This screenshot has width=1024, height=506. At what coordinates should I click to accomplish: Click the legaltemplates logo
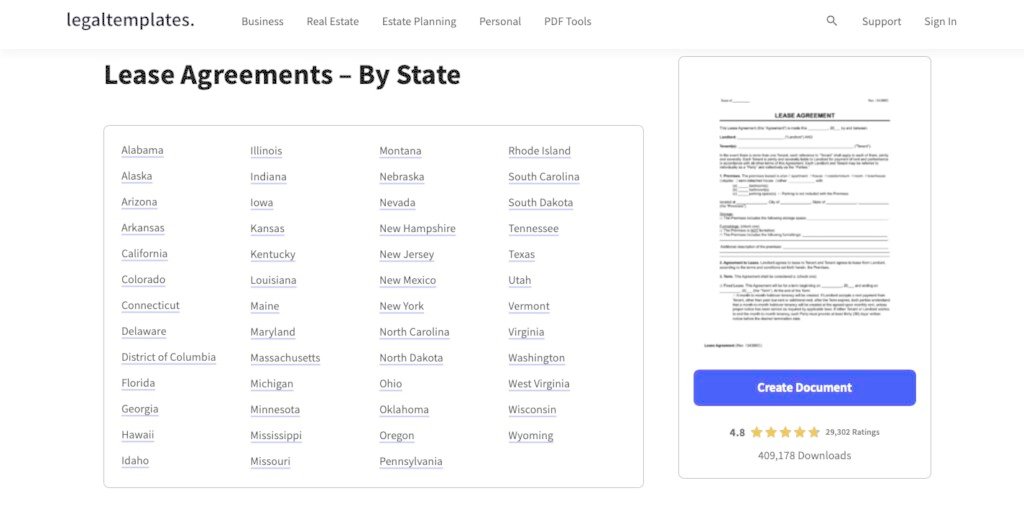130,20
